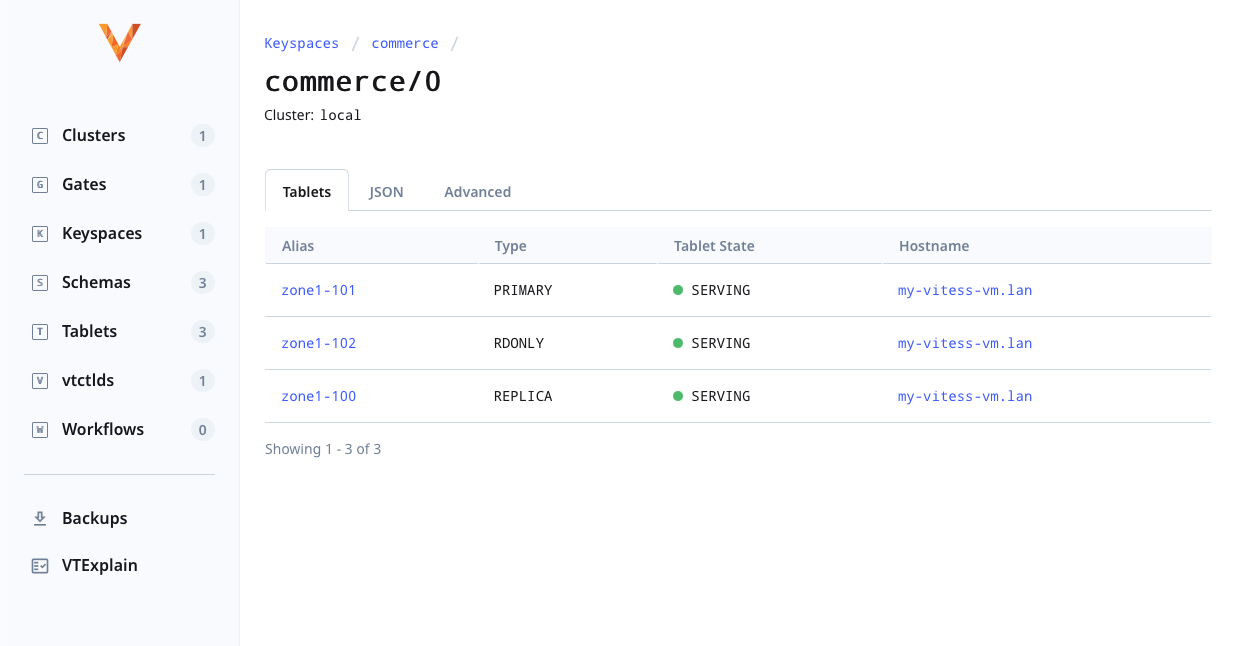Open the Advanced tab
Screen dimensions: 1236x646
click(477, 191)
